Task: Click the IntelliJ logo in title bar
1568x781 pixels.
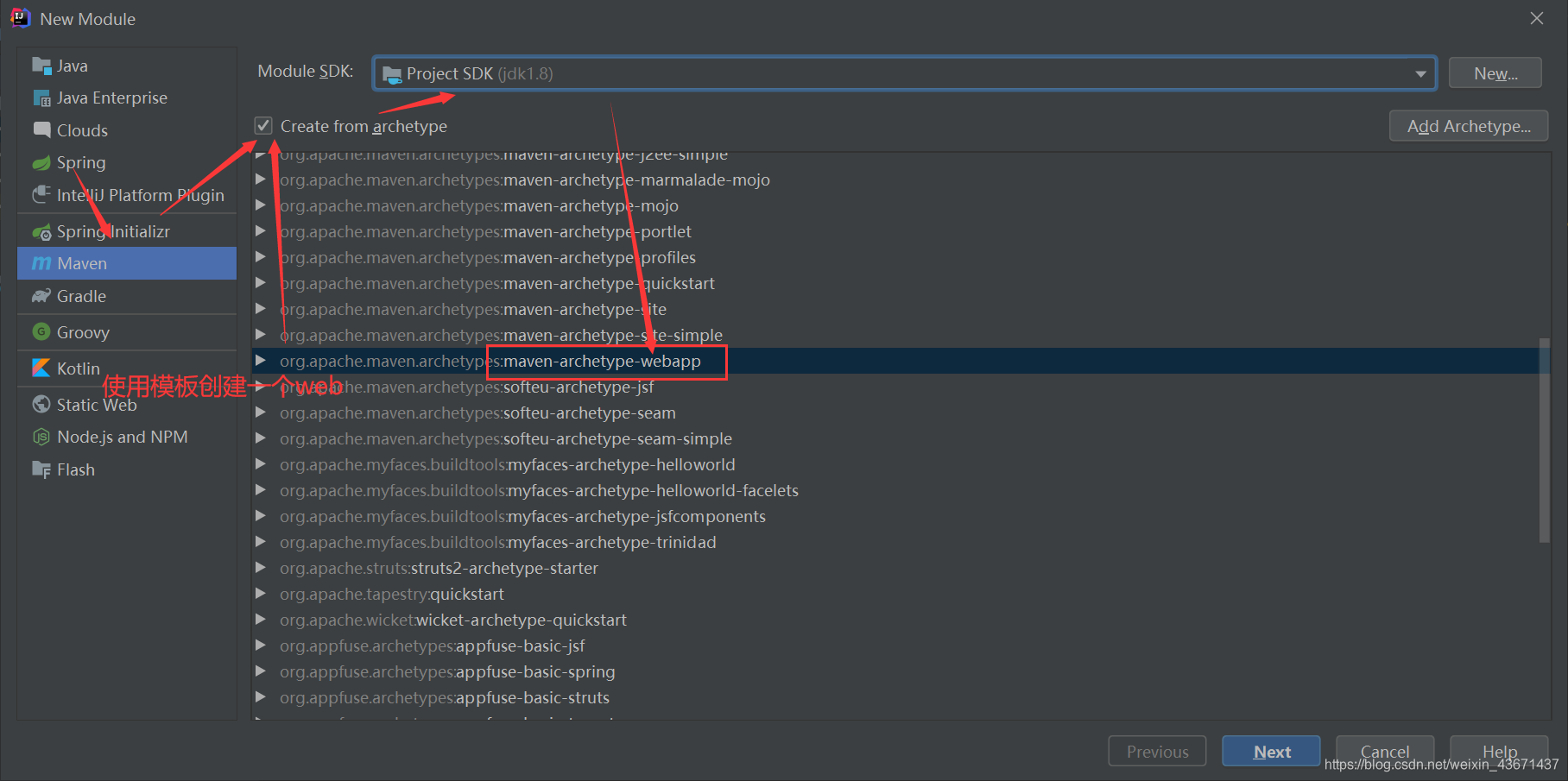Action: pyautogui.click(x=20, y=18)
